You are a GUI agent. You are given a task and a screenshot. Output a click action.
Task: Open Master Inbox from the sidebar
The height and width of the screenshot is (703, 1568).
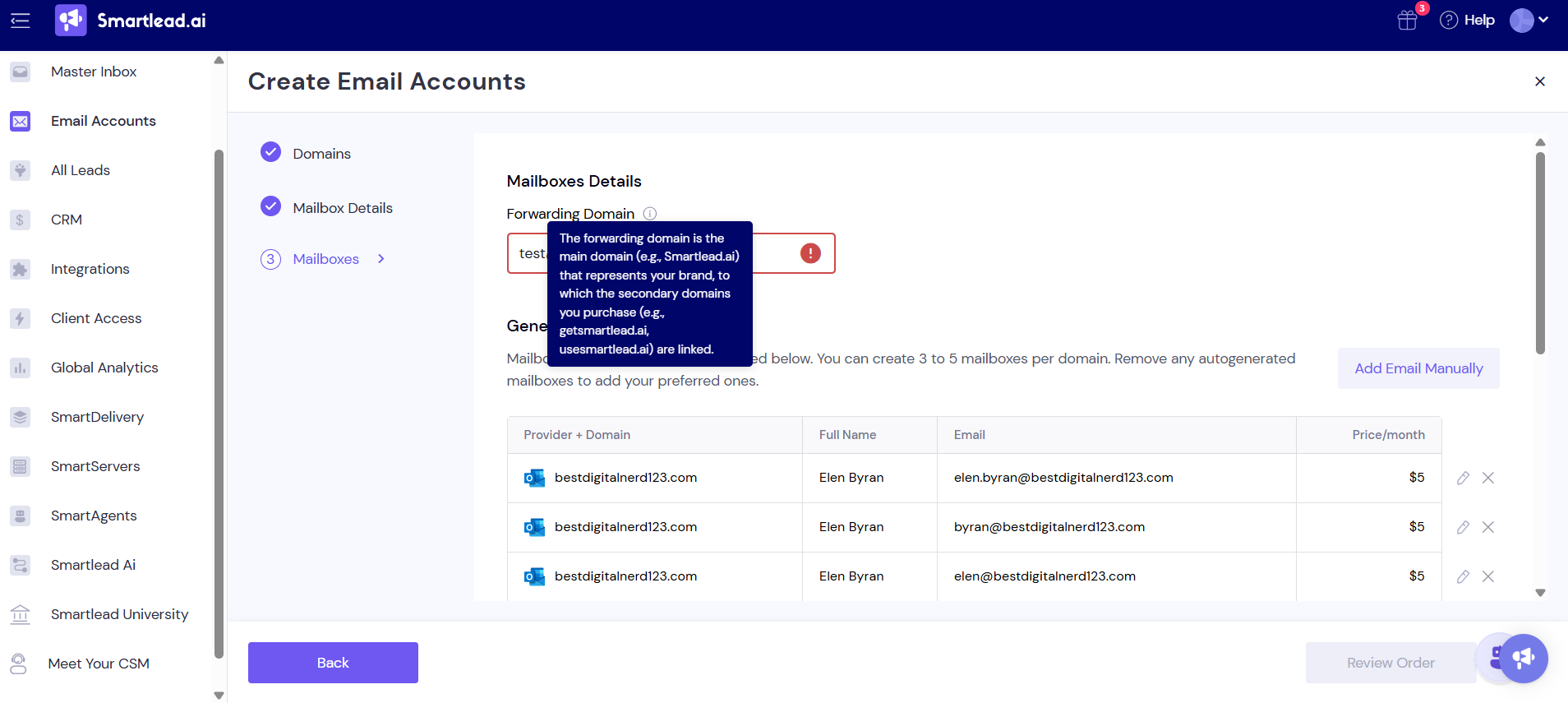click(x=94, y=72)
